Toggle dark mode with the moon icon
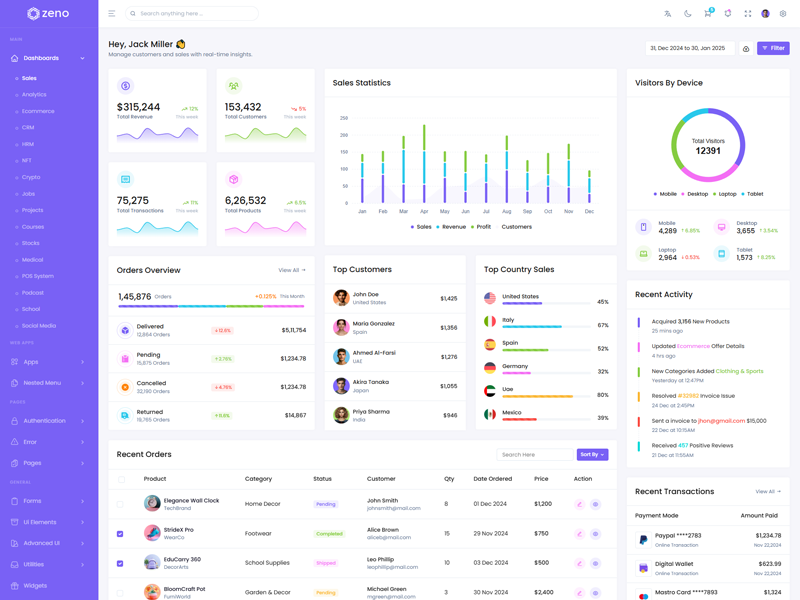The height and width of the screenshot is (600, 800). point(687,14)
